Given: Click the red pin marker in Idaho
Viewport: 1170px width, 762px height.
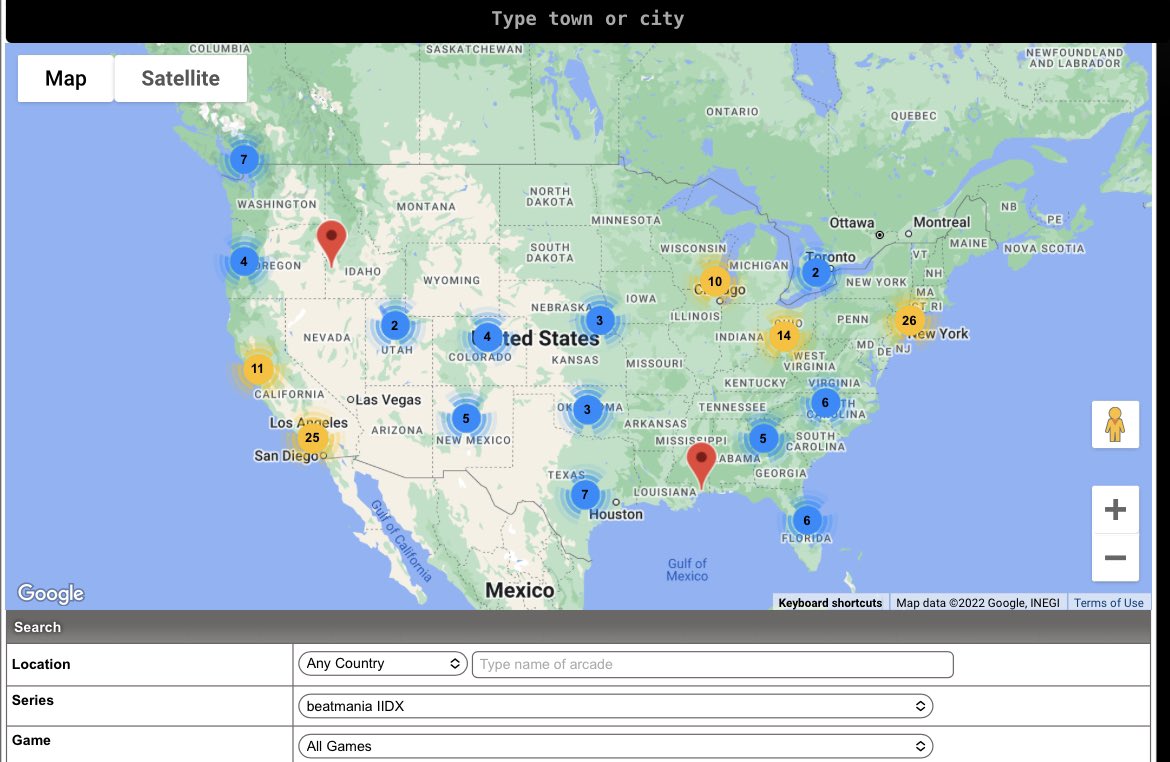Looking at the screenshot, I should click(x=331, y=240).
